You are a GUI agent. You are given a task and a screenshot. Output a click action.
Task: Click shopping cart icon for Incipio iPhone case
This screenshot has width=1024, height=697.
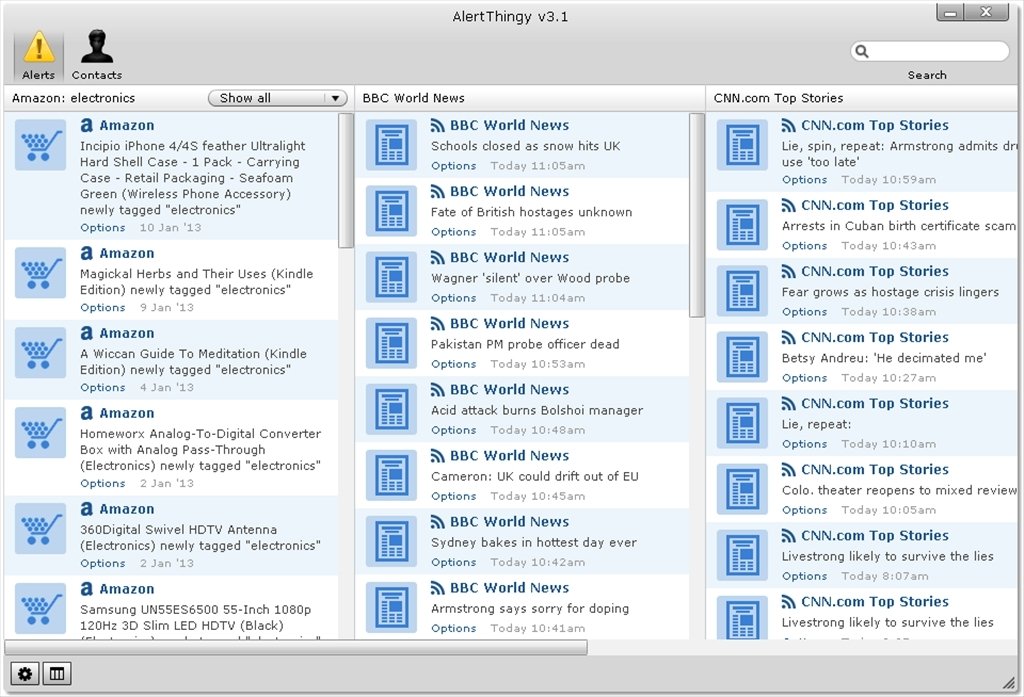(x=40, y=144)
